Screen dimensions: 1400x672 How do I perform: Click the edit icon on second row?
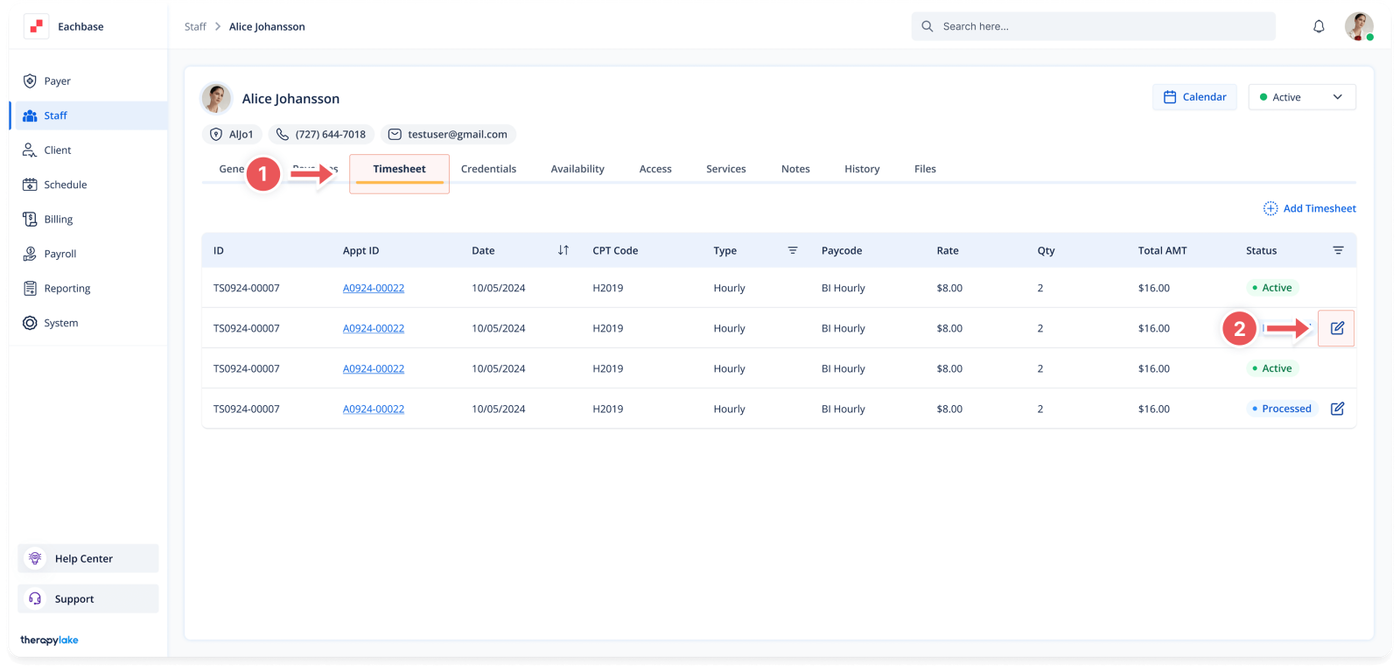click(x=1337, y=328)
